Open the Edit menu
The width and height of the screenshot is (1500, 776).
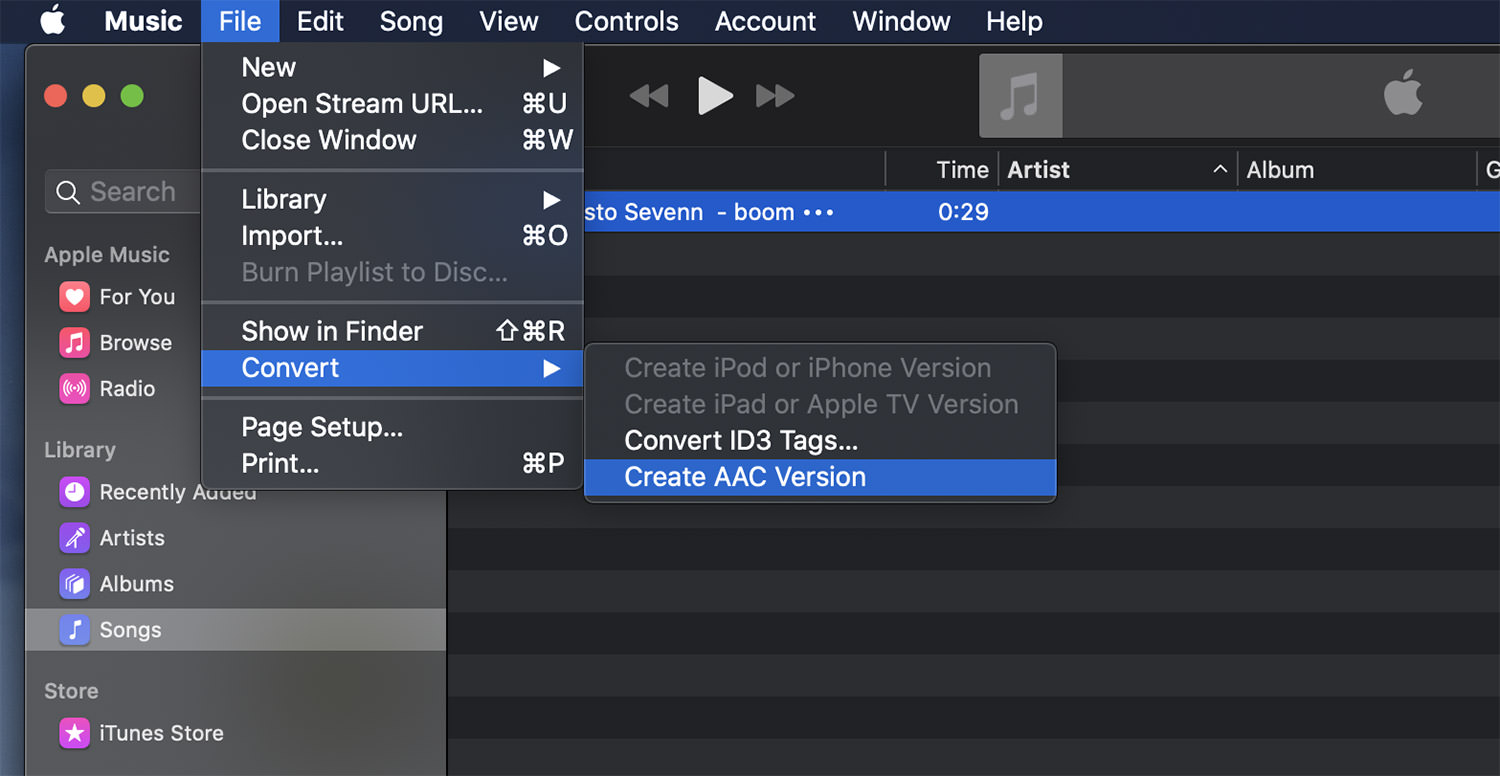point(320,21)
